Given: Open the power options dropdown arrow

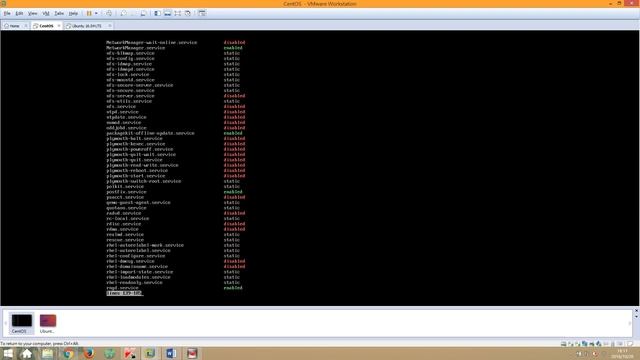Looking at the screenshot, I should [96, 13].
